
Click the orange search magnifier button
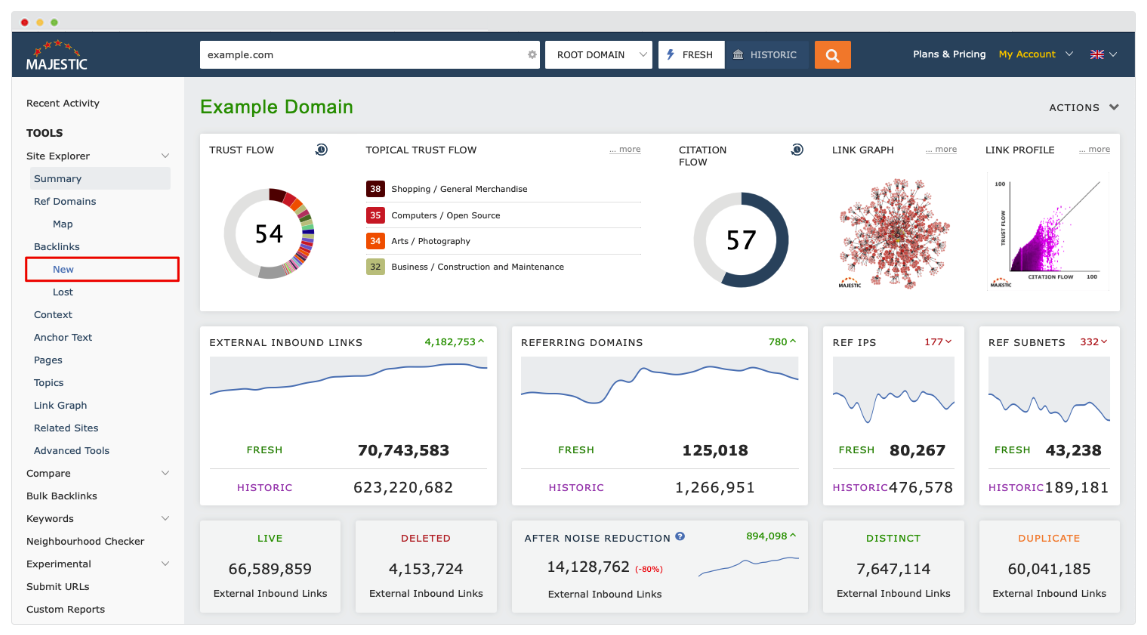[x=832, y=55]
